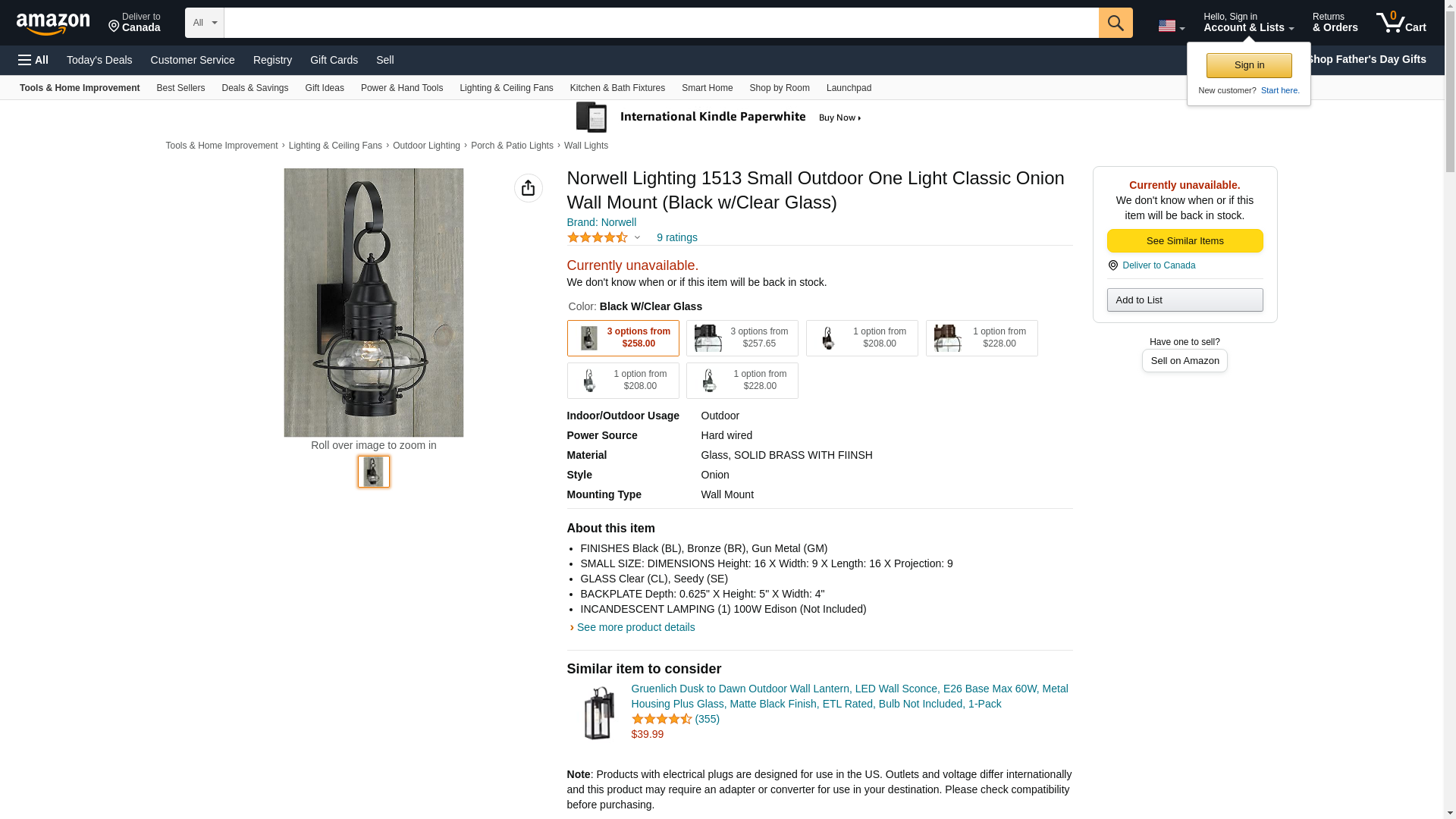Open the search category All dropdown
Screen dimensions: 1456x819
[204, 23]
